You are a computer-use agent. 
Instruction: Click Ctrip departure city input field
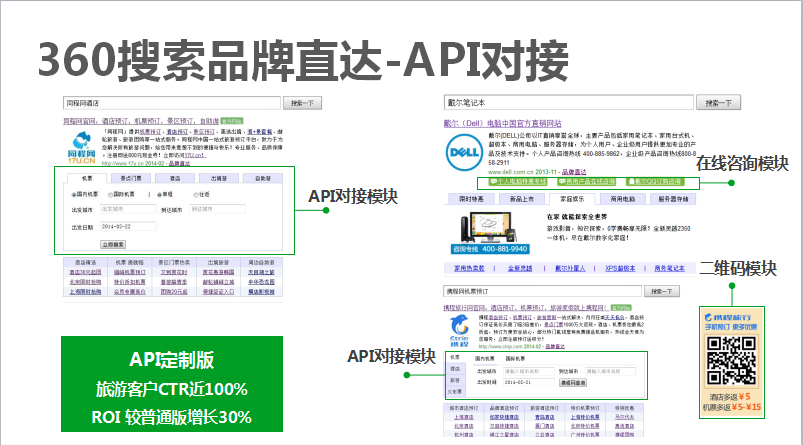tap(529, 371)
